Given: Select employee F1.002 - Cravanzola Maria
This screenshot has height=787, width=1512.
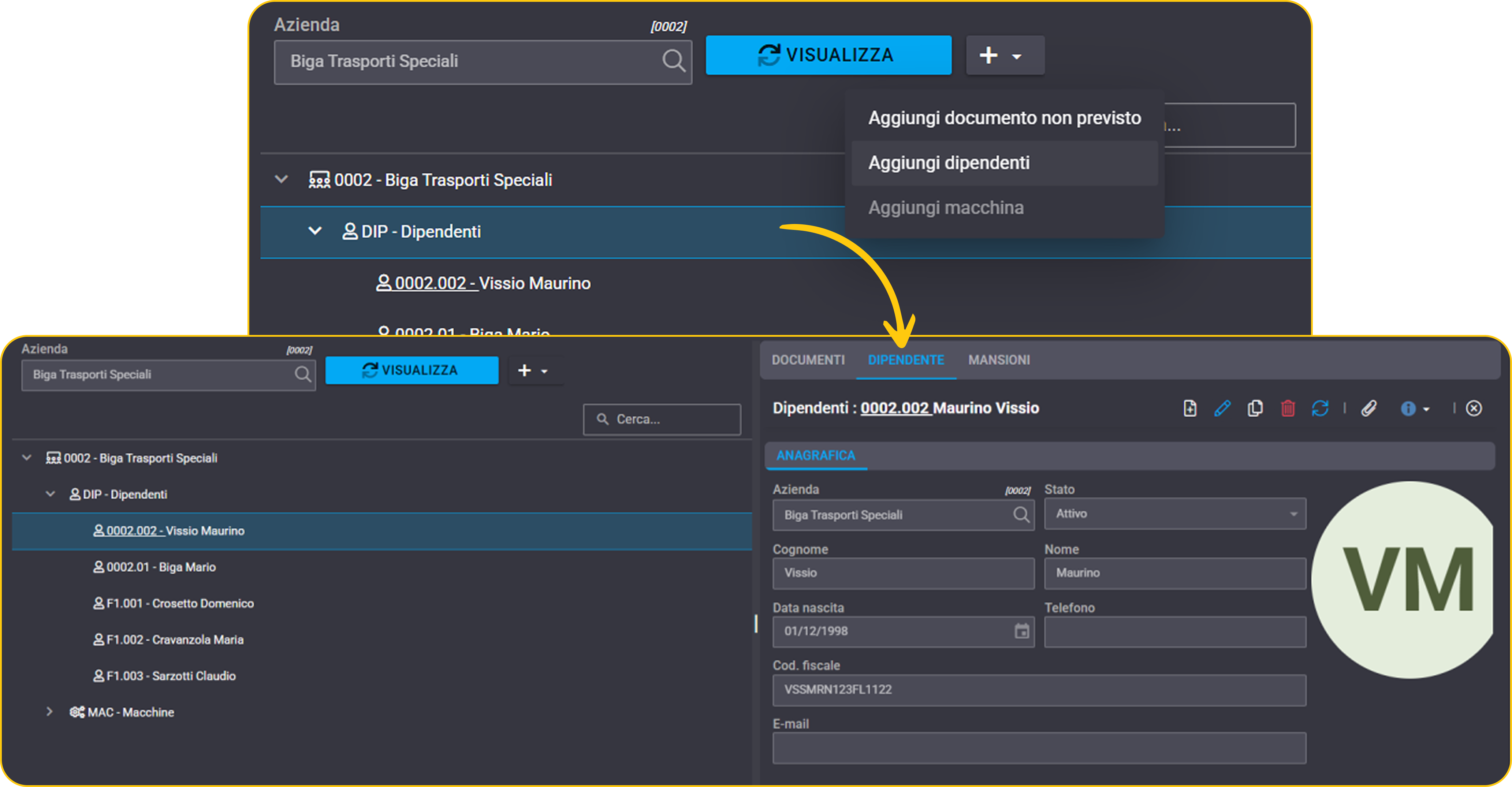Looking at the screenshot, I should [x=168, y=640].
